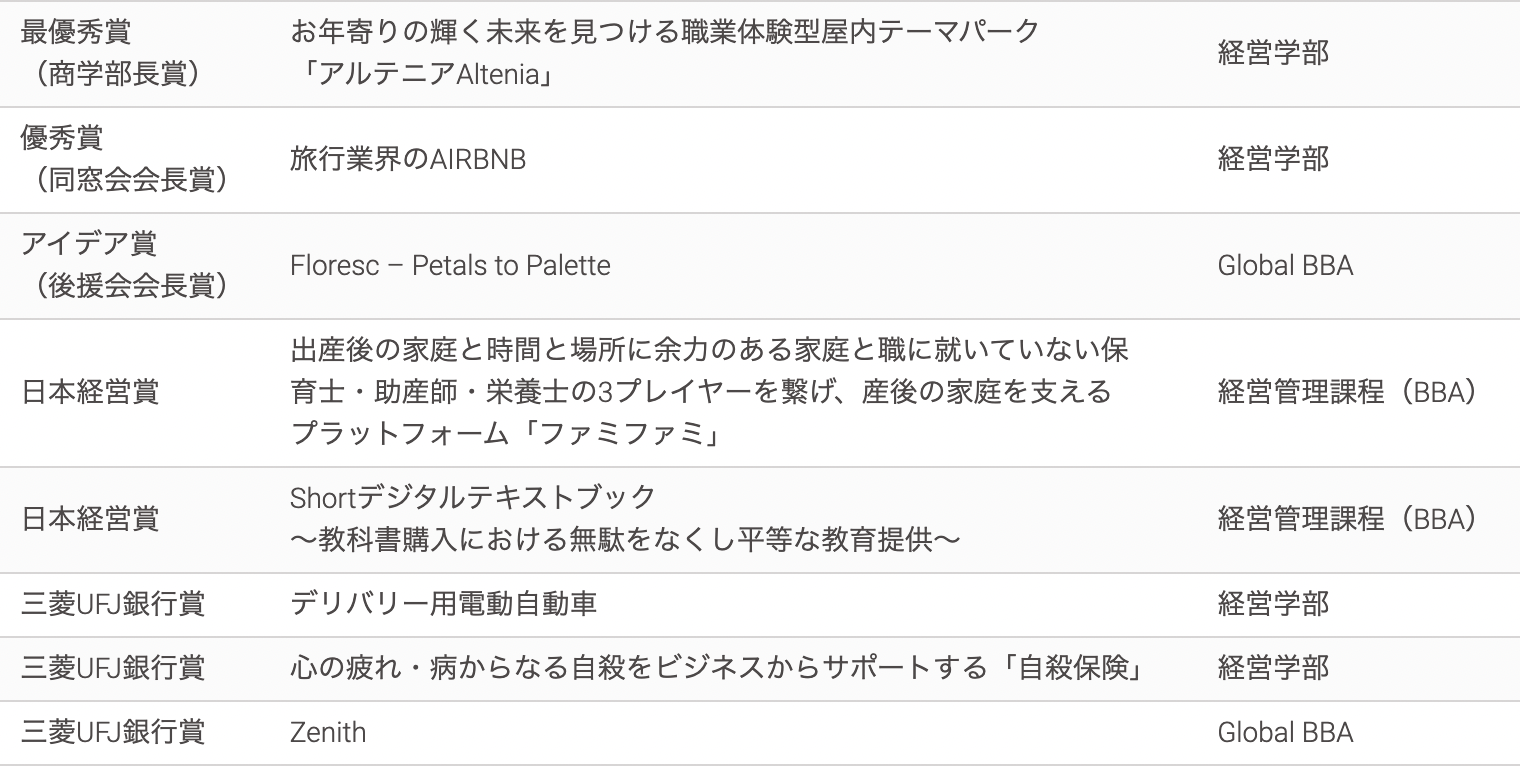Select the Zenith title text
This screenshot has height=766, width=1520.
[x=328, y=733]
